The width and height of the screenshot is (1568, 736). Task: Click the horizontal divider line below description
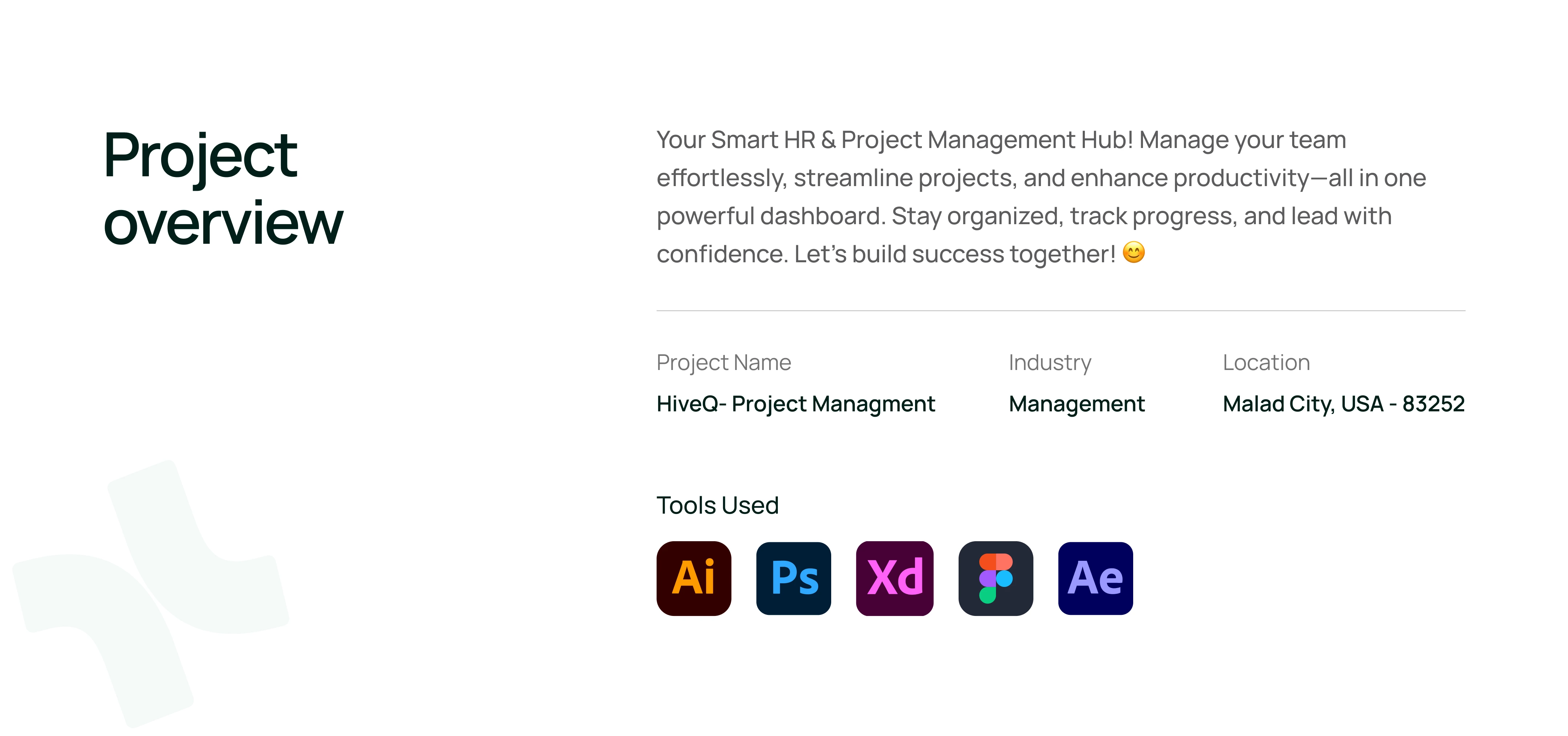click(1060, 311)
